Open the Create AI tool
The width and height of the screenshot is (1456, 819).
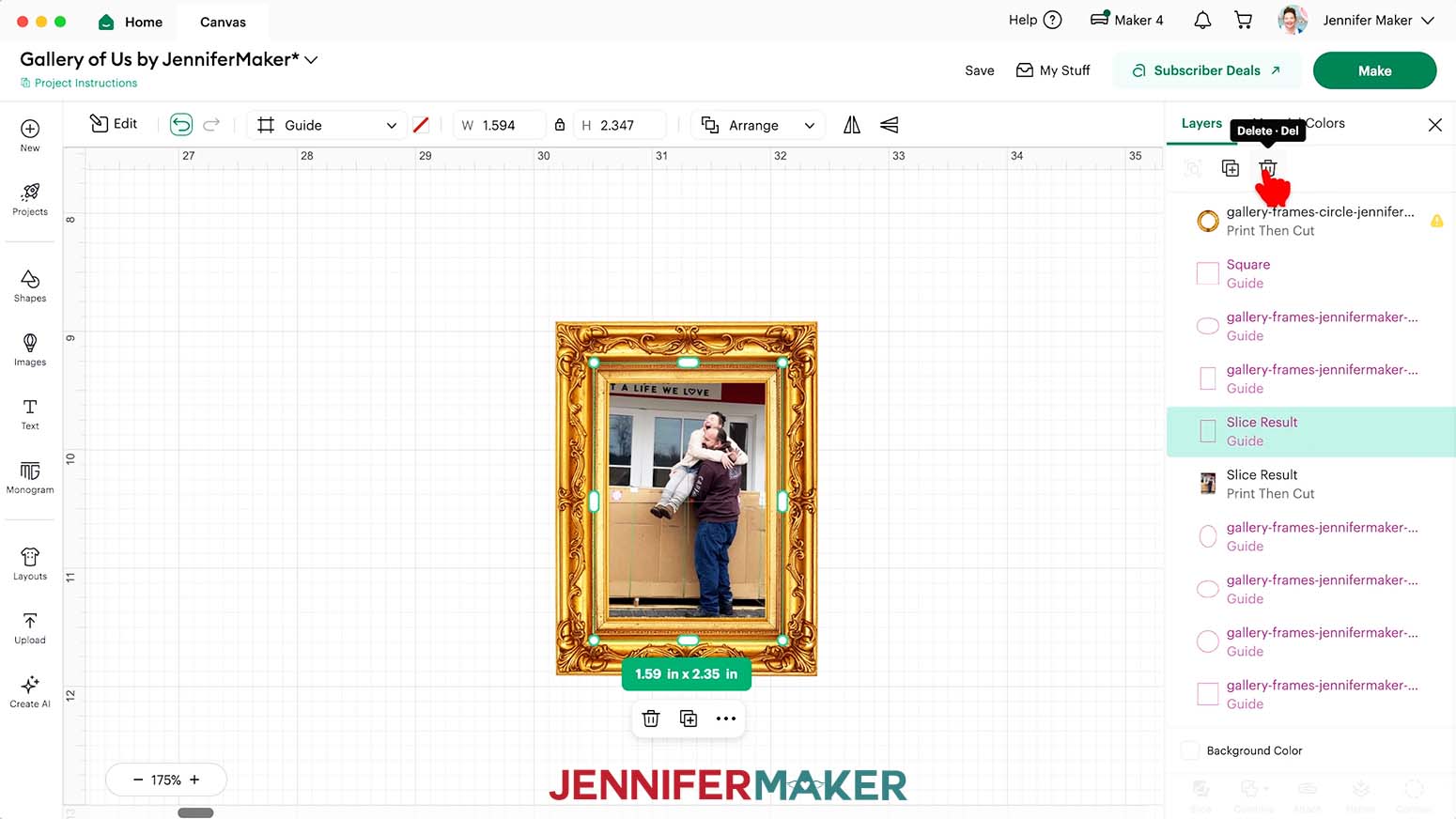pos(30,691)
